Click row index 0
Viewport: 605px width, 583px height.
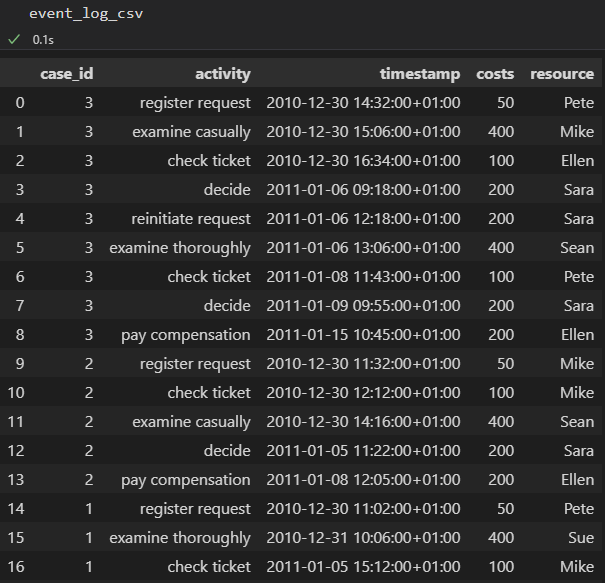click(20, 103)
